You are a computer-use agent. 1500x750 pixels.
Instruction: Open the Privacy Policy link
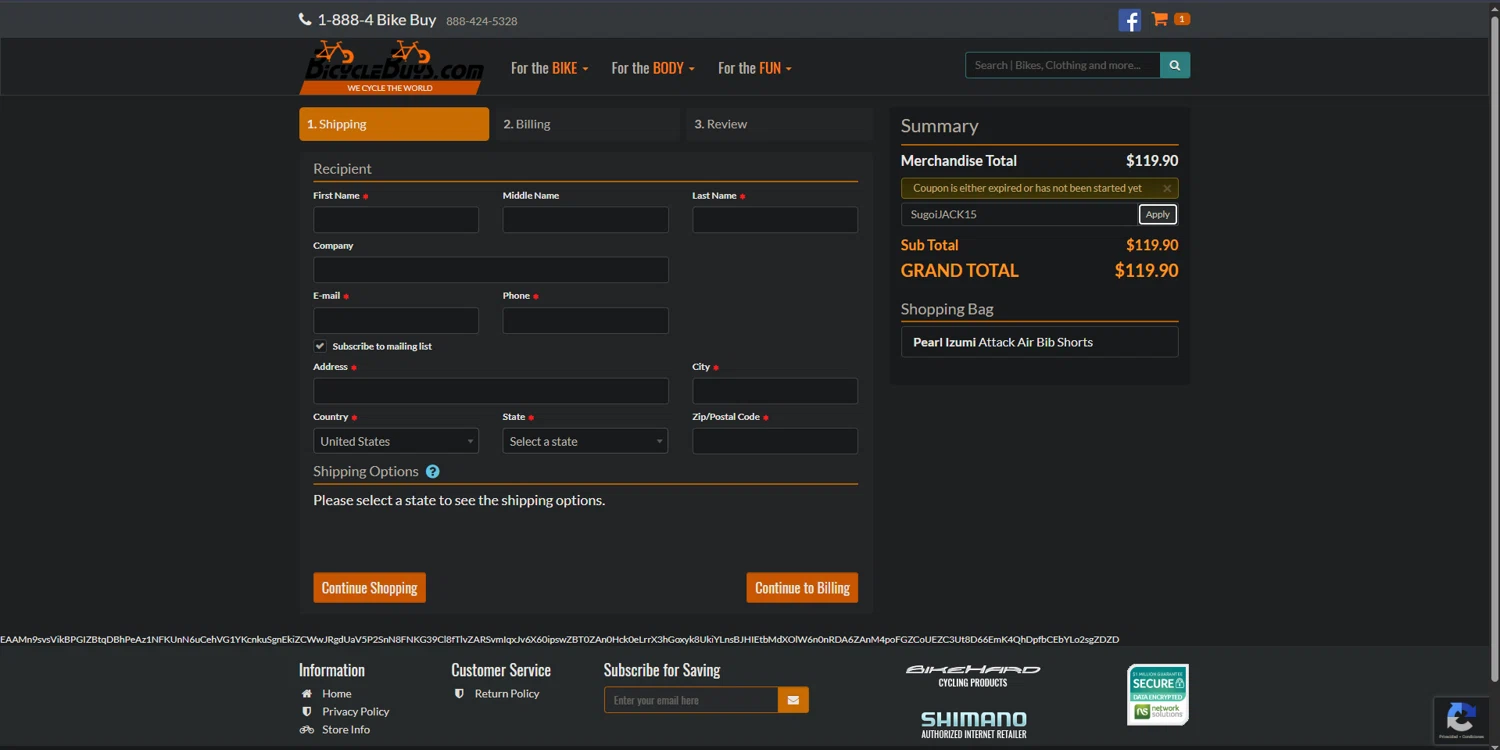point(355,712)
